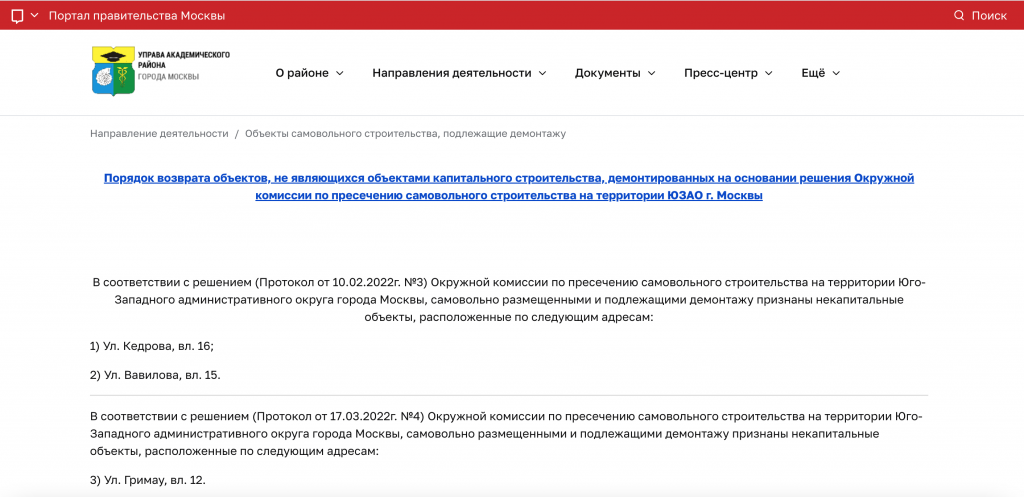
Task: Click the chevron next to Пресс-центр
Action: (x=769, y=73)
